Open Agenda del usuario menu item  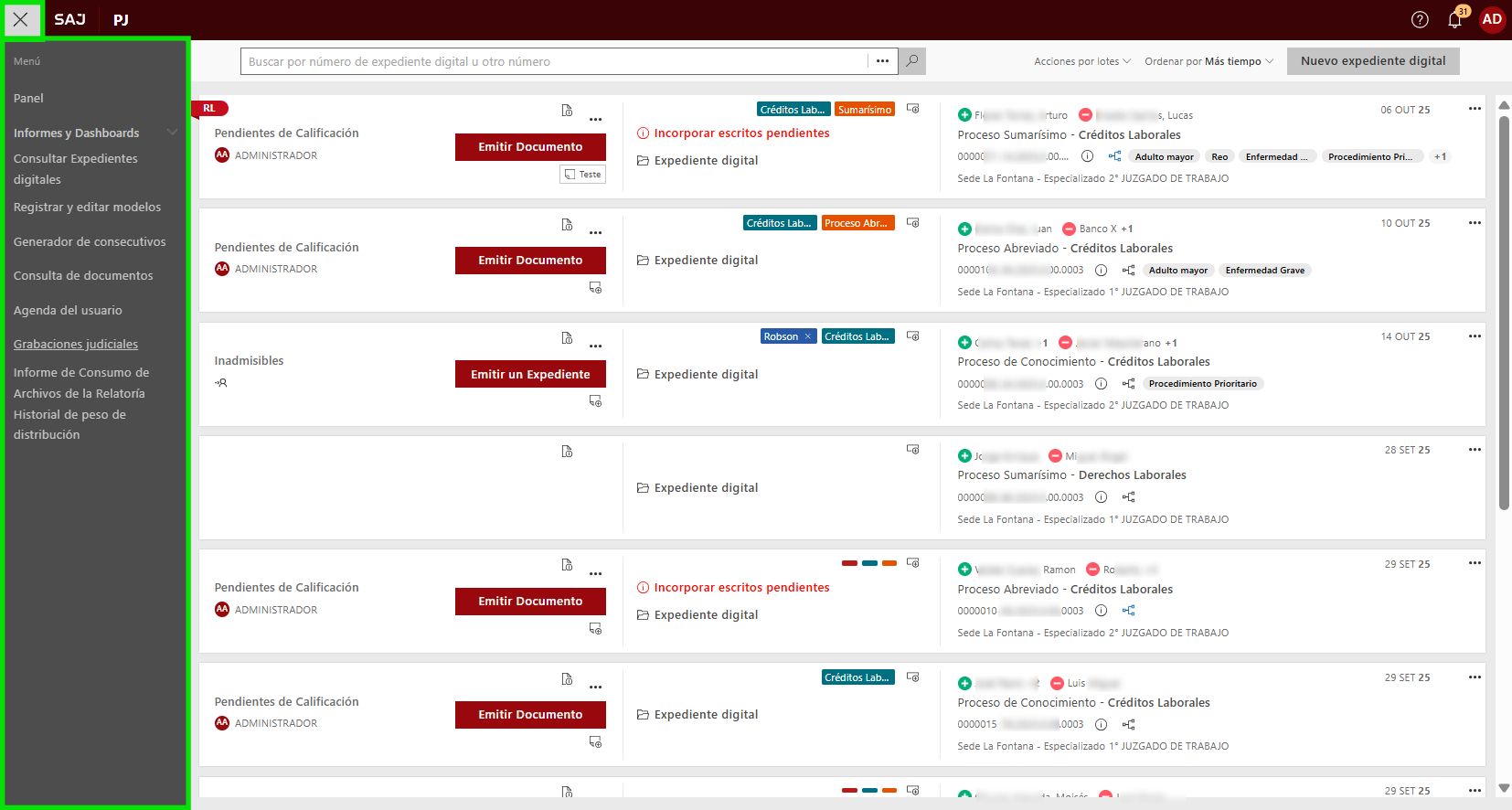(x=68, y=310)
